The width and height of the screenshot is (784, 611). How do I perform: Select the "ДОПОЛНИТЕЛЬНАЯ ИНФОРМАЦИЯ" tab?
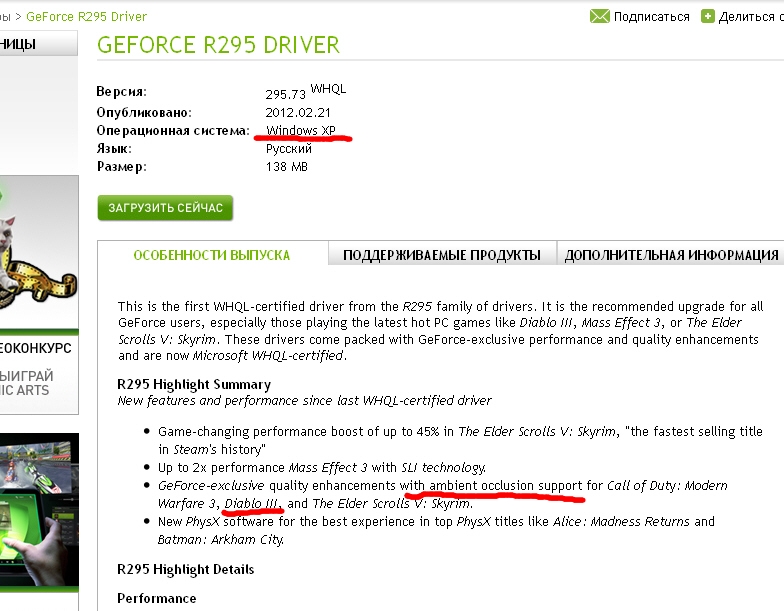[671, 255]
